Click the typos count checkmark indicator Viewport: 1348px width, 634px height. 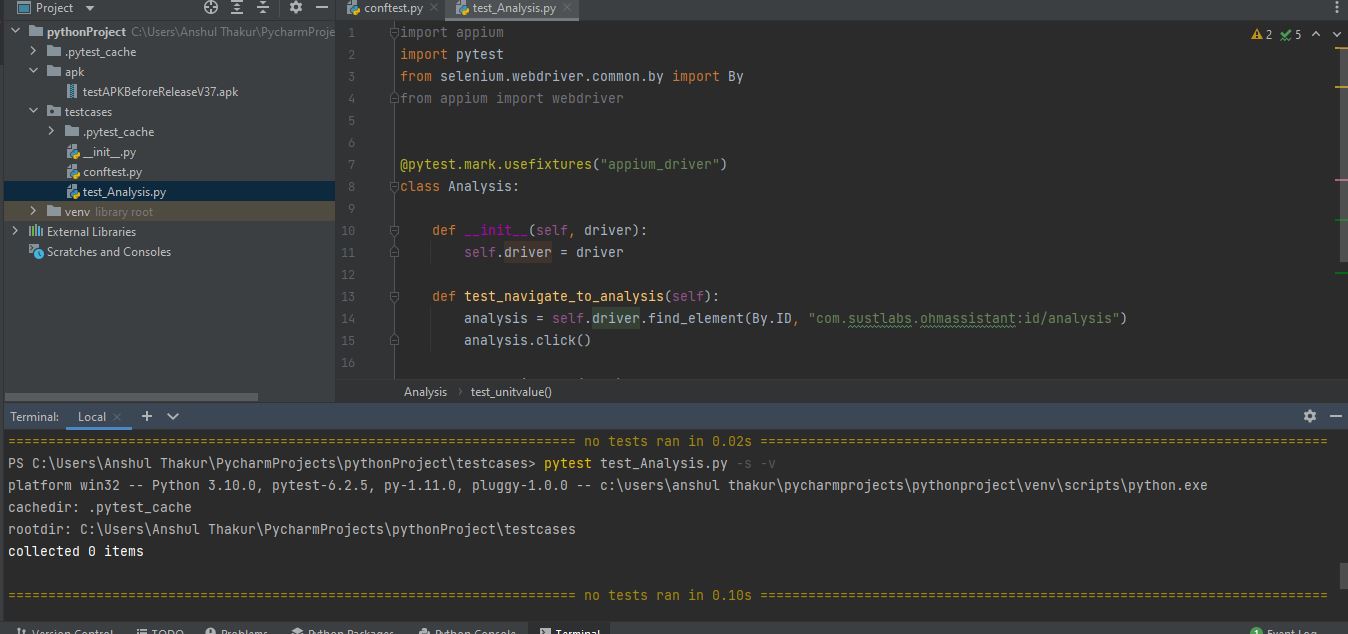pyautogui.click(x=1291, y=34)
